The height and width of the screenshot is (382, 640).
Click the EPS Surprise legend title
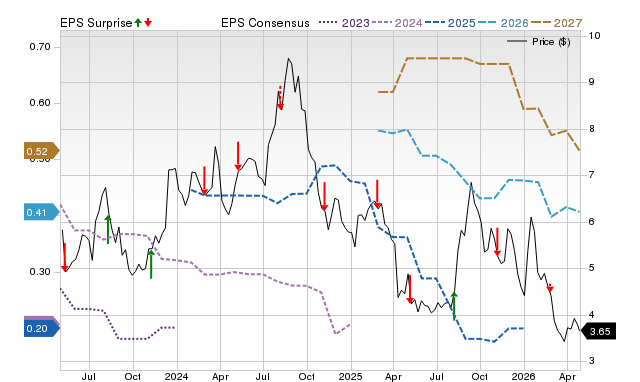coord(96,23)
